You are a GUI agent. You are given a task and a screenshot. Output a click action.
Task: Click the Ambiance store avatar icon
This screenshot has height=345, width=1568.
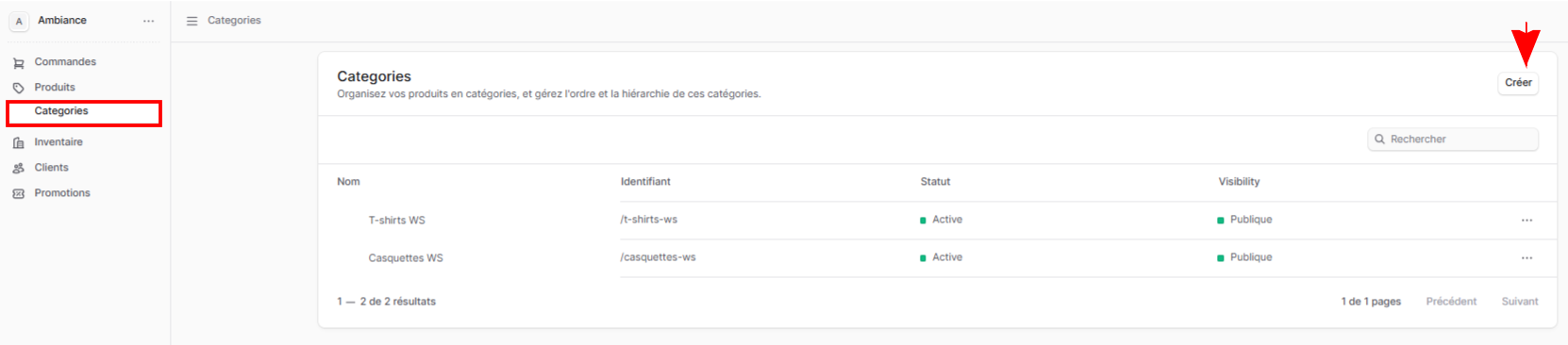pos(19,21)
